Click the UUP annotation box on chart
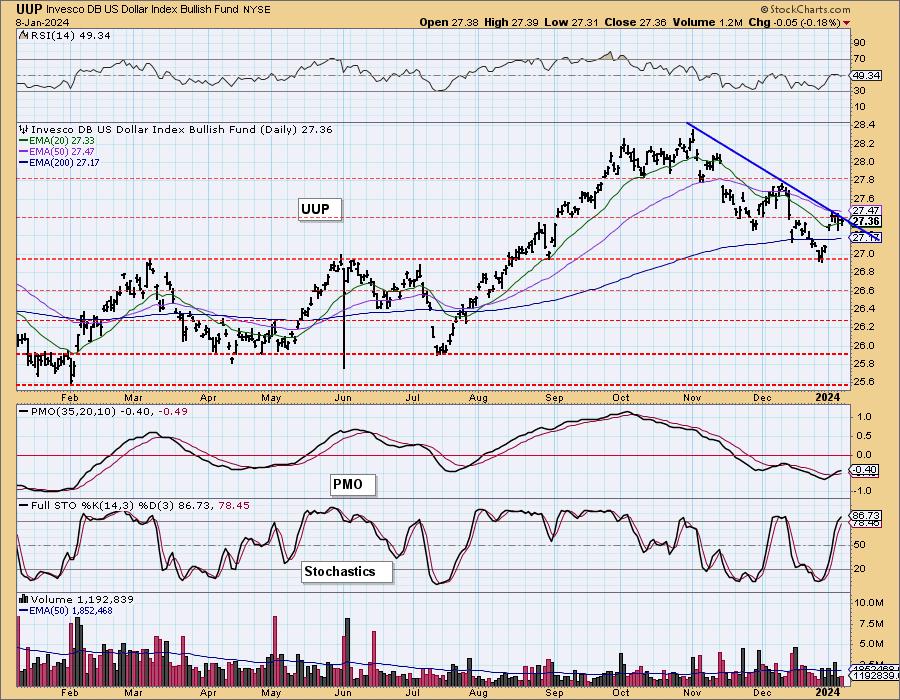The height and width of the screenshot is (700, 900). pyautogui.click(x=320, y=209)
